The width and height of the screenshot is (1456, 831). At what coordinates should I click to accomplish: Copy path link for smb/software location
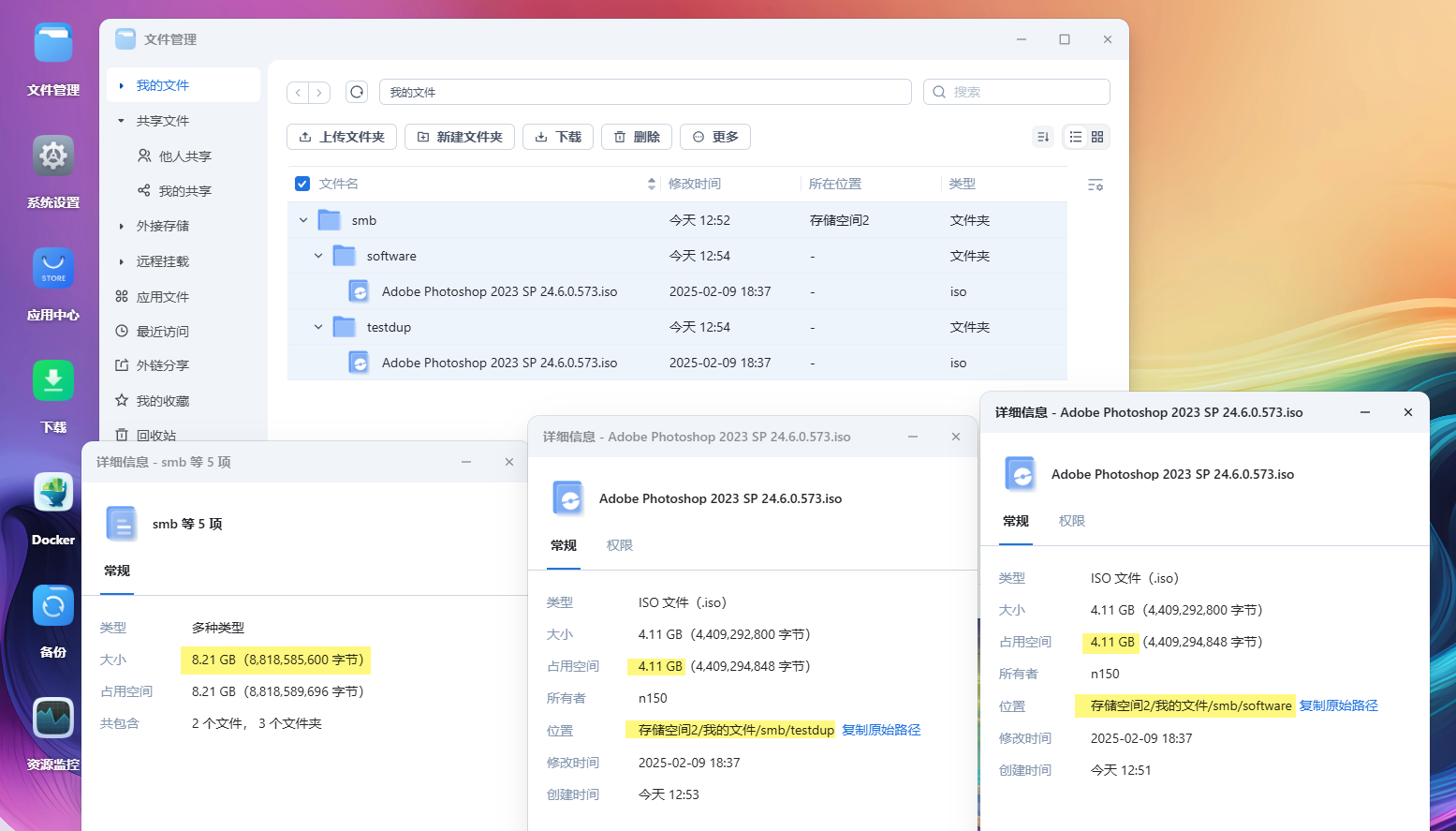tap(1338, 705)
